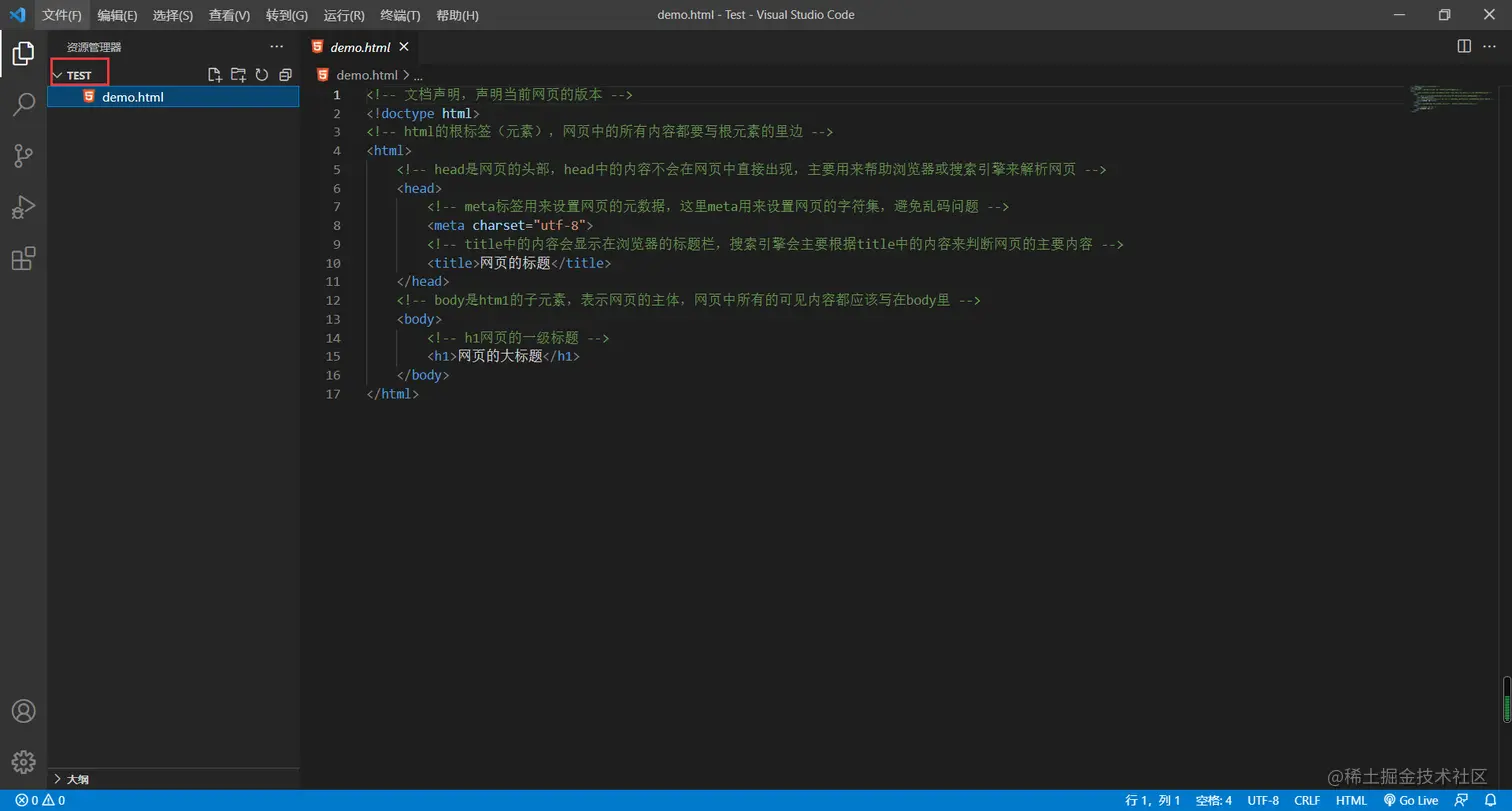The image size is (1512, 811).
Task: Create a new file in the Explorer
Action: pyautogui.click(x=214, y=73)
